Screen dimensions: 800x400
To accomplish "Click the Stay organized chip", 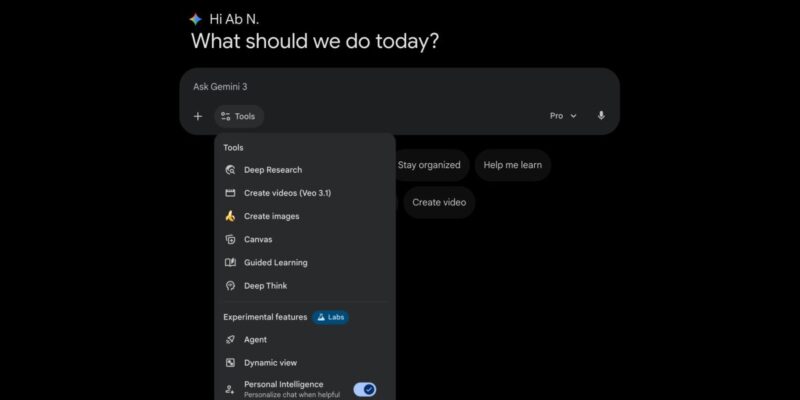I will (x=429, y=165).
